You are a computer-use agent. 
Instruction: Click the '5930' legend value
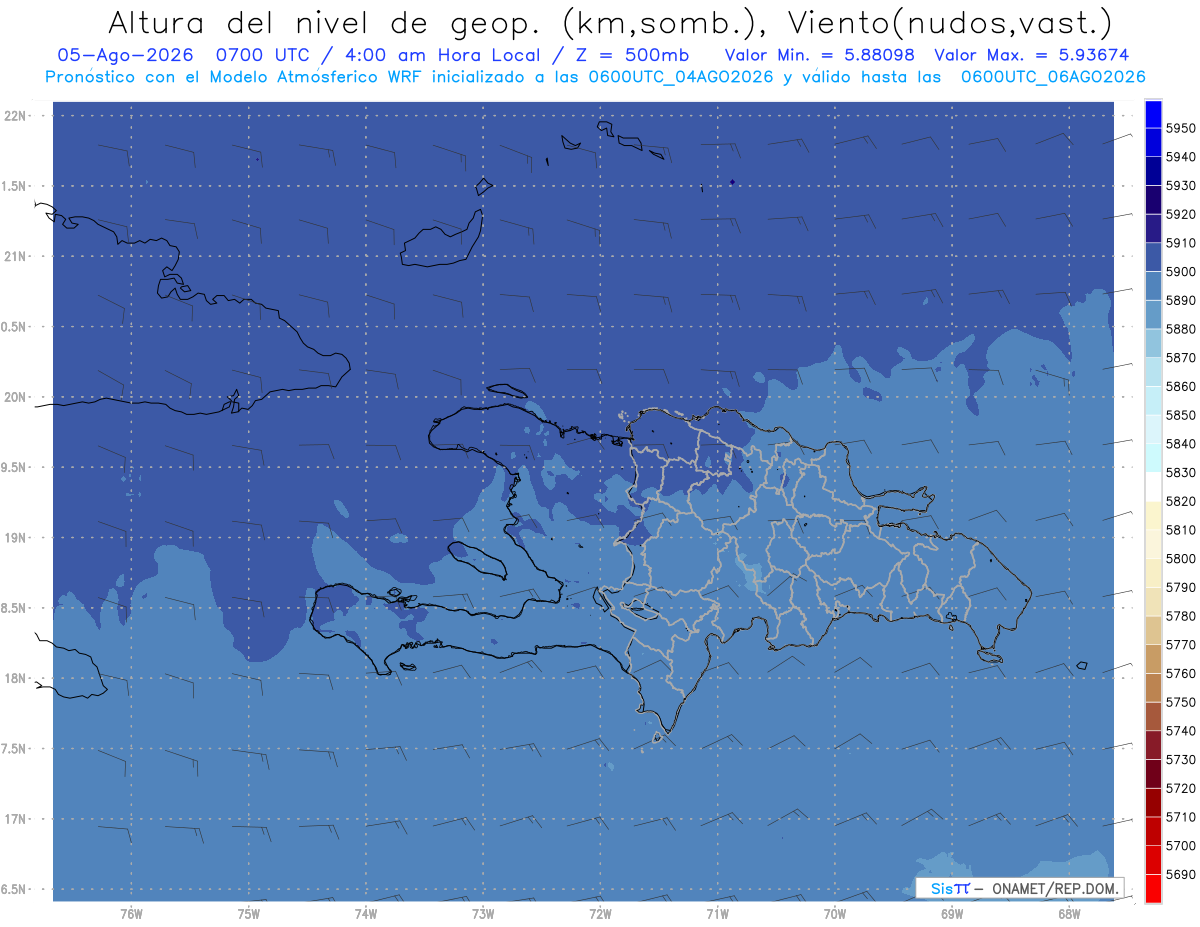point(1181,186)
